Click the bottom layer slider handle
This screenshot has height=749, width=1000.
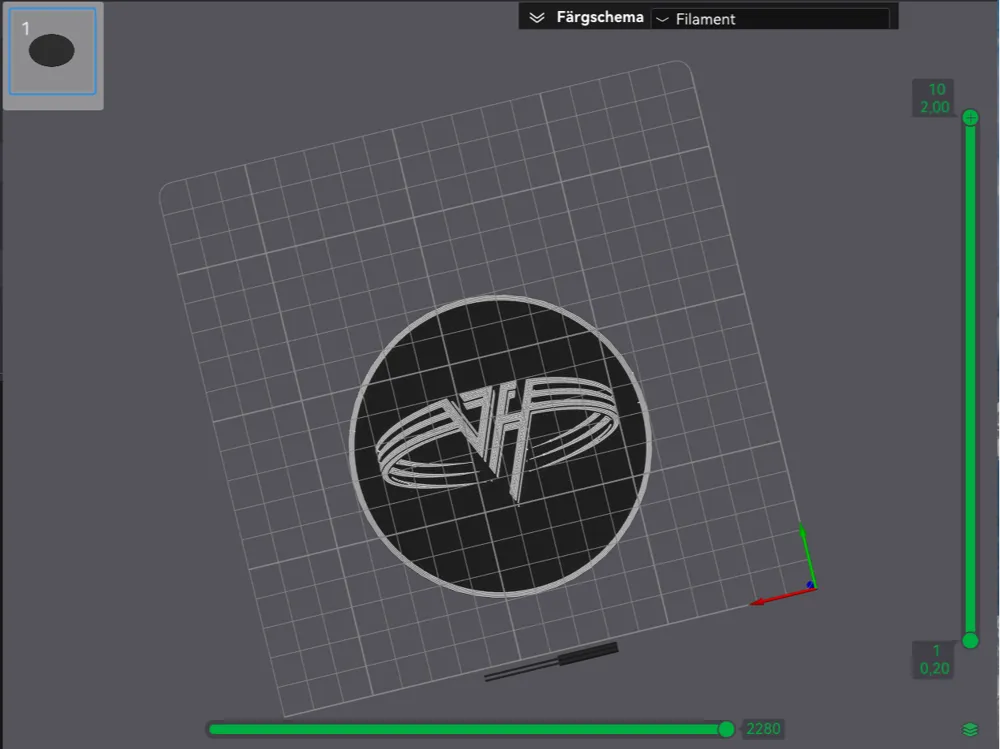(970, 641)
